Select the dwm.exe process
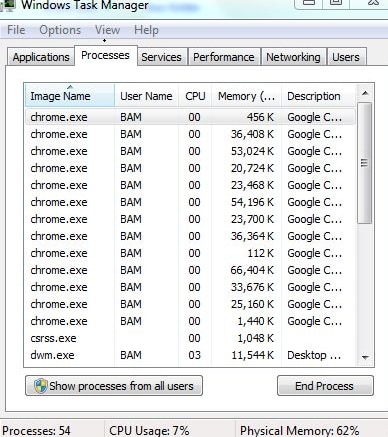Viewport: 388px width, 437px height. [x=190, y=355]
